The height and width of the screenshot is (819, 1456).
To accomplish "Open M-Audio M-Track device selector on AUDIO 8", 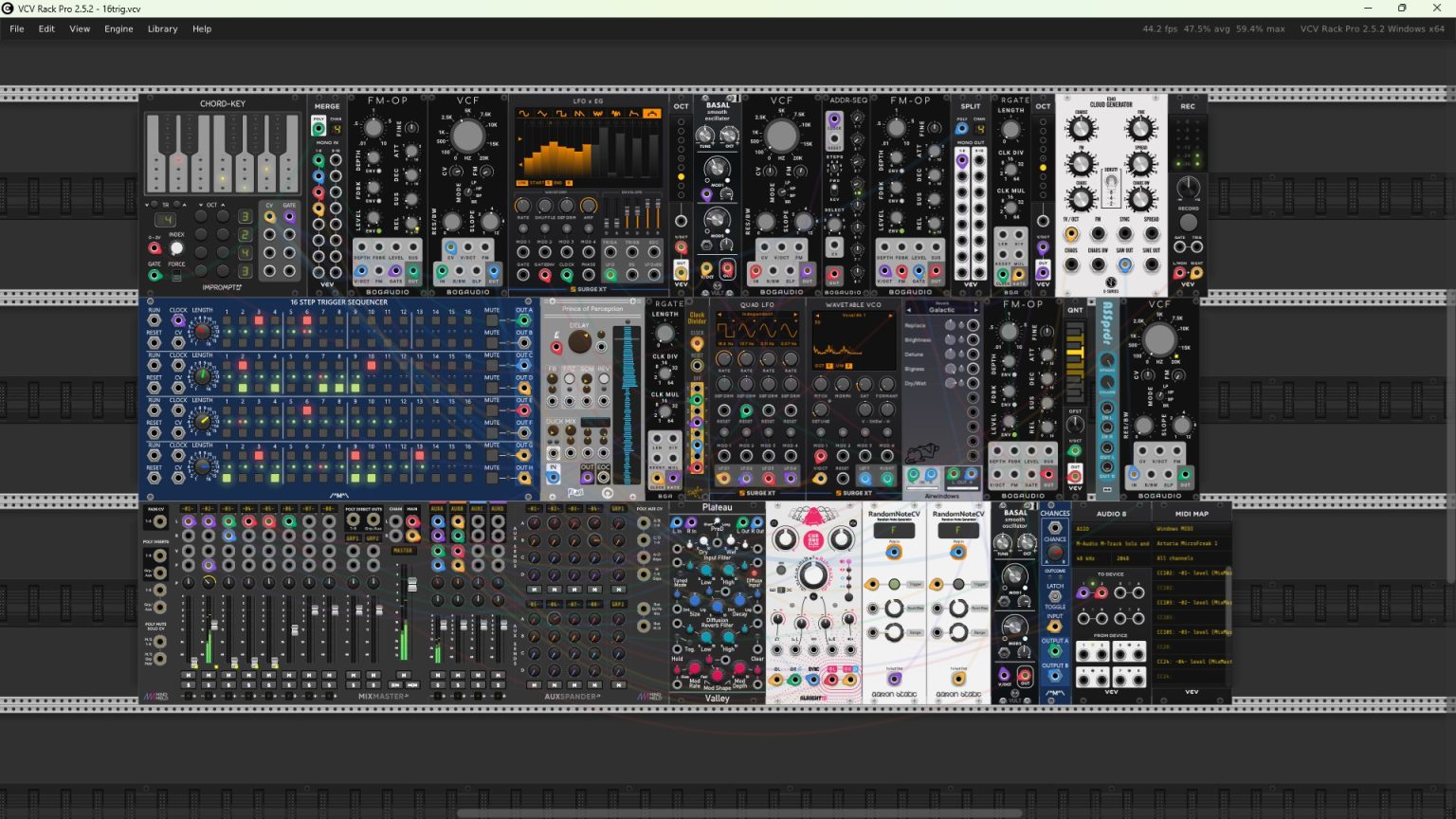I will tap(1112, 544).
